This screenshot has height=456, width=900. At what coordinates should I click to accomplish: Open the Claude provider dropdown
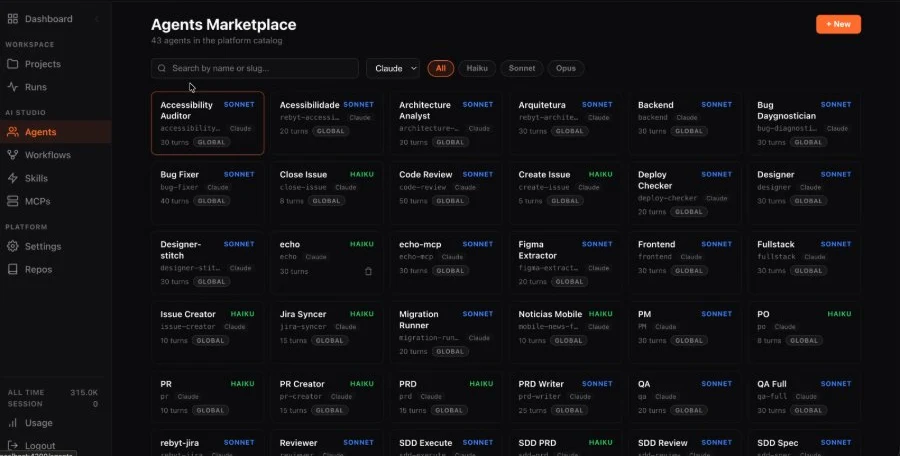(393, 68)
